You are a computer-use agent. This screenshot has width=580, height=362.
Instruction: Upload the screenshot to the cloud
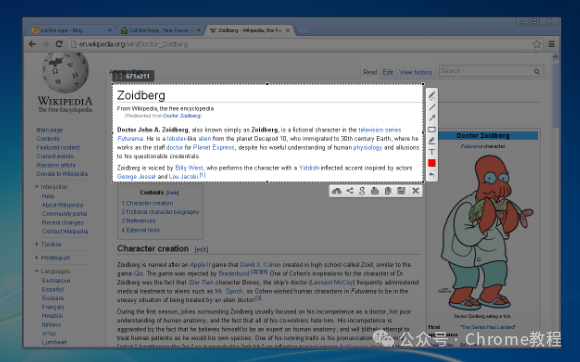point(336,191)
